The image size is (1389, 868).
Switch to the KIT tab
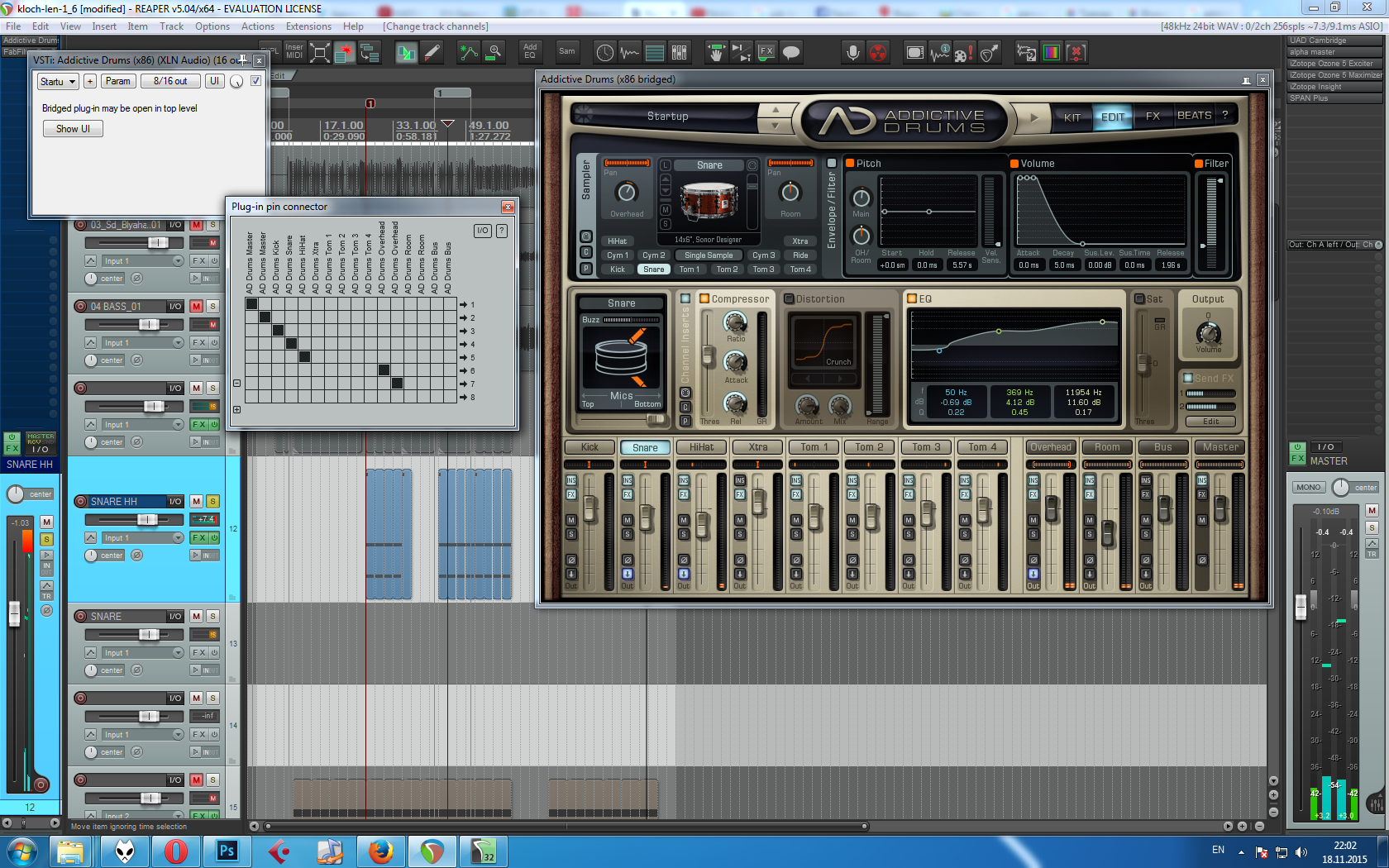(x=1072, y=117)
